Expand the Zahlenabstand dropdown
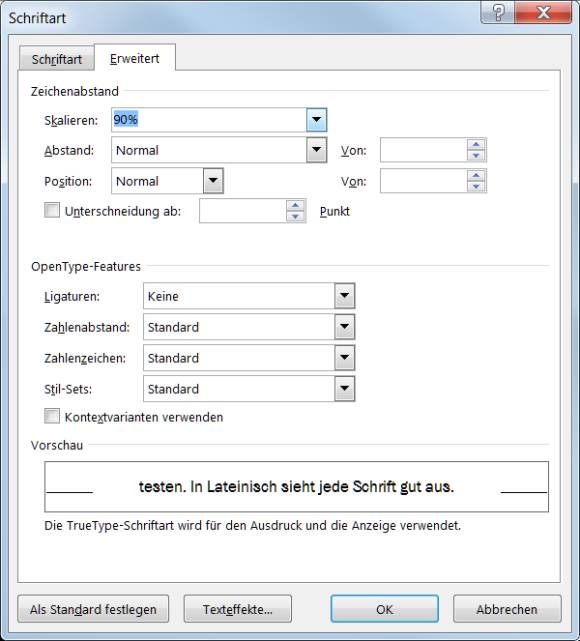Viewport: 580px width, 641px height. (x=345, y=327)
